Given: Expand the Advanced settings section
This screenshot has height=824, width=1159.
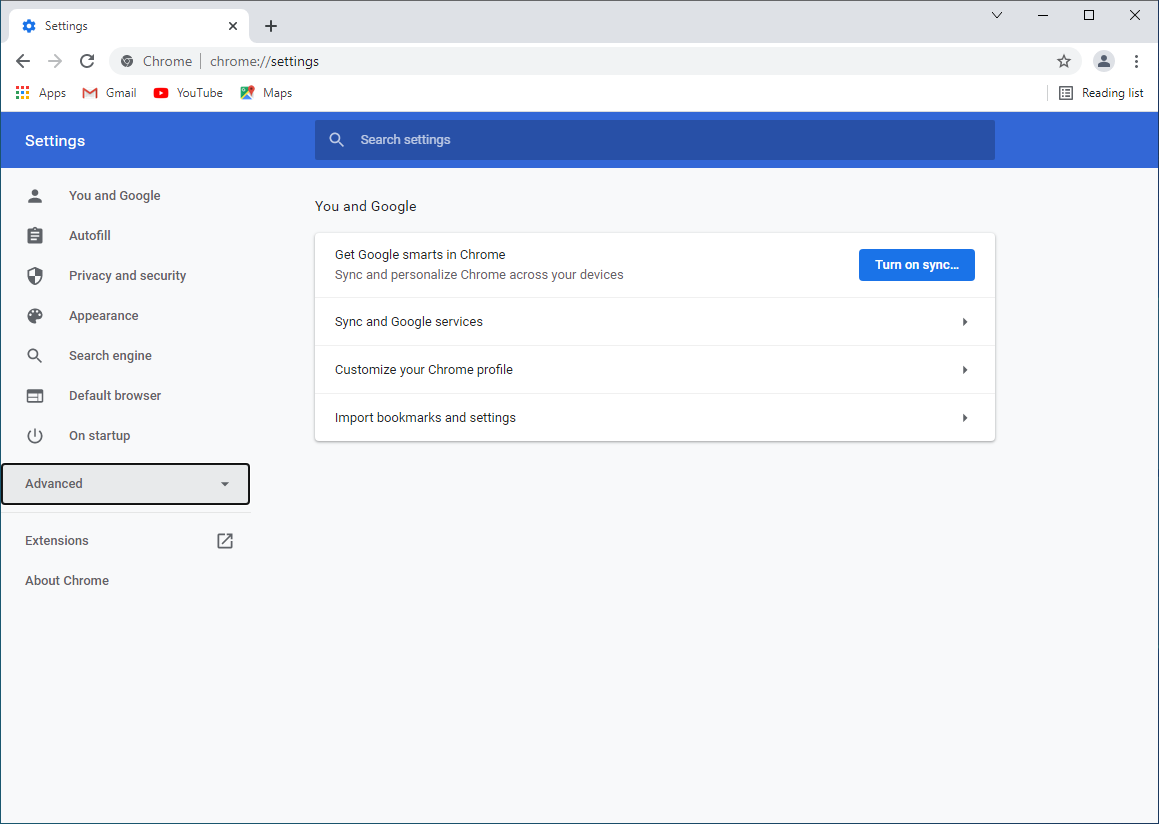Looking at the screenshot, I should [x=126, y=484].
